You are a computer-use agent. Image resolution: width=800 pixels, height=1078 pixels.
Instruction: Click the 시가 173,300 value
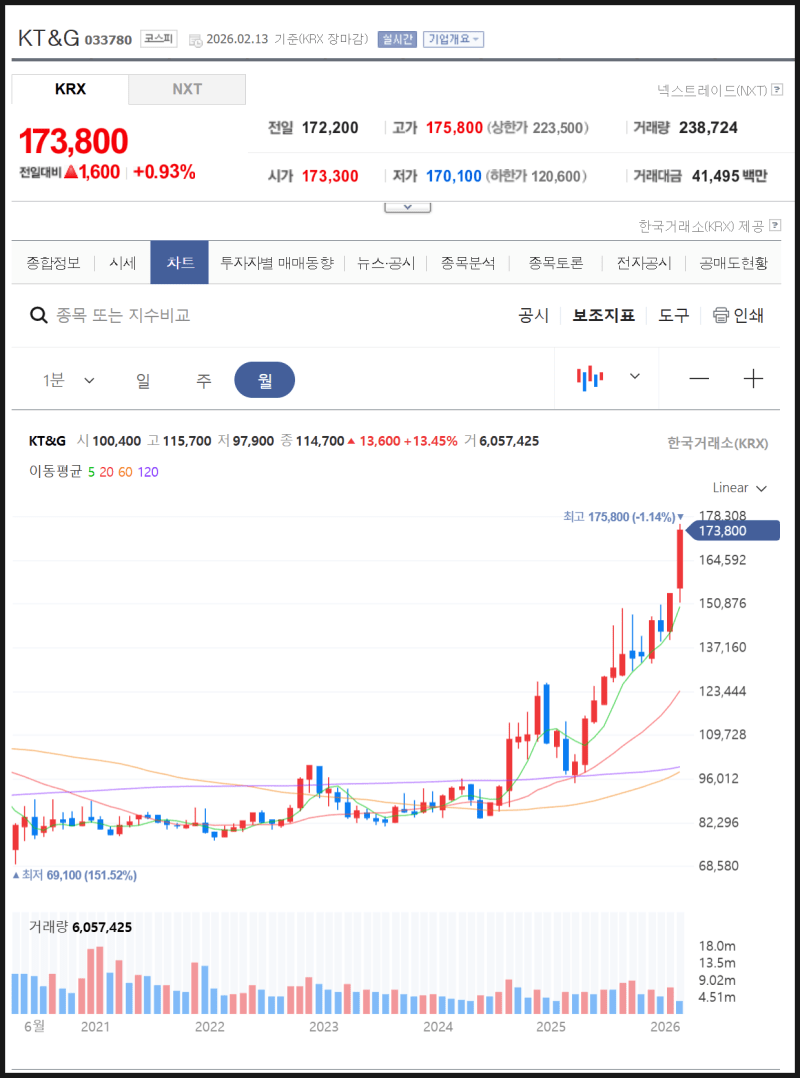pyautogui.click(x=330, y=176)
